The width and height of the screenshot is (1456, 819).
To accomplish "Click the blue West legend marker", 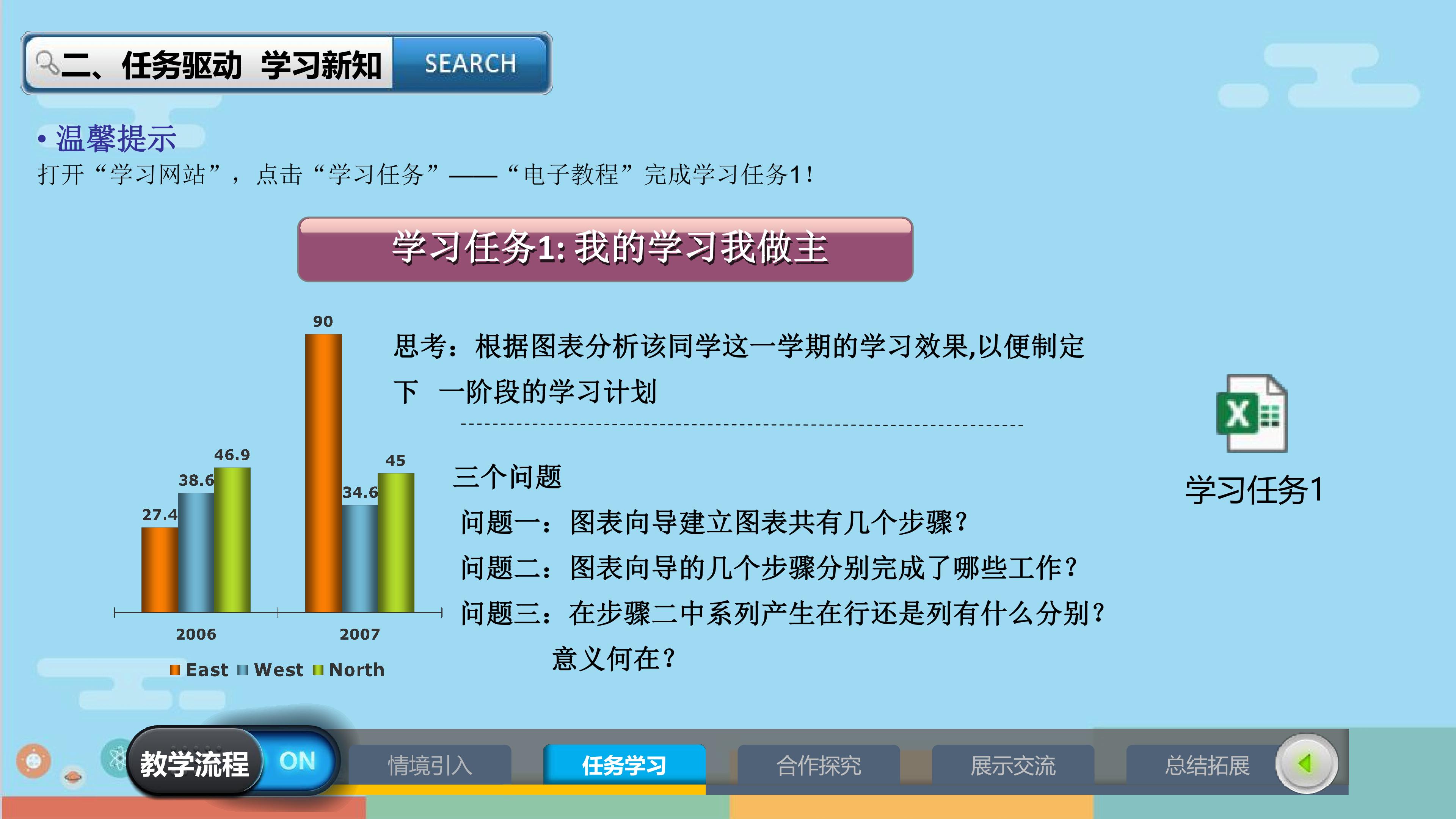I will (243, 670).
